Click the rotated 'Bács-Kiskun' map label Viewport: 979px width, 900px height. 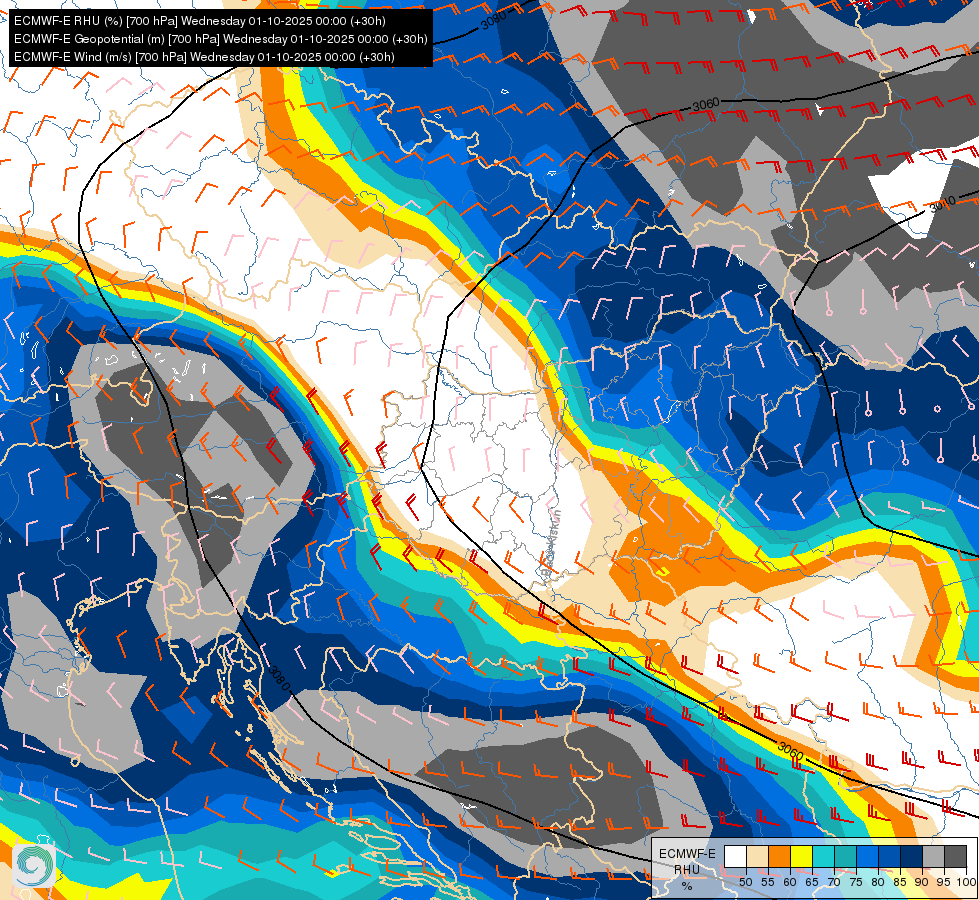[551, 543]
